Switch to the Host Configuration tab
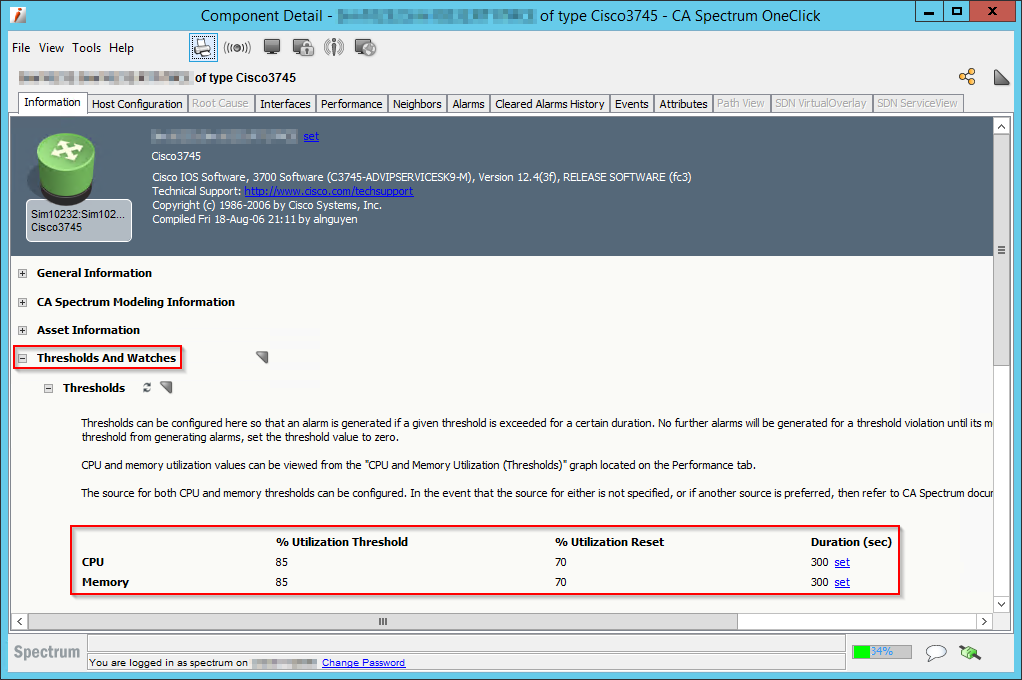The width and height of the screenshot is (1022, 680). coord(136,102)
